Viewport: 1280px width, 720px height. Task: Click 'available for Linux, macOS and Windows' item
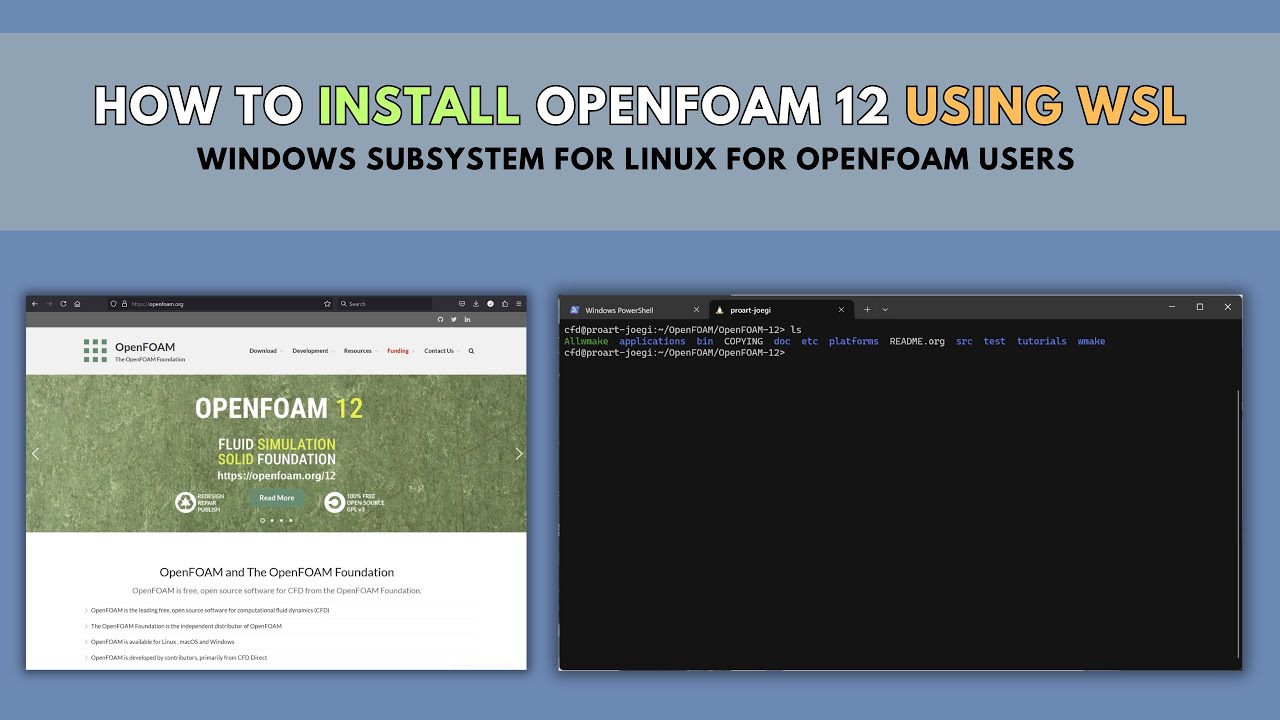pyautogui.click(x=162, y=642)
